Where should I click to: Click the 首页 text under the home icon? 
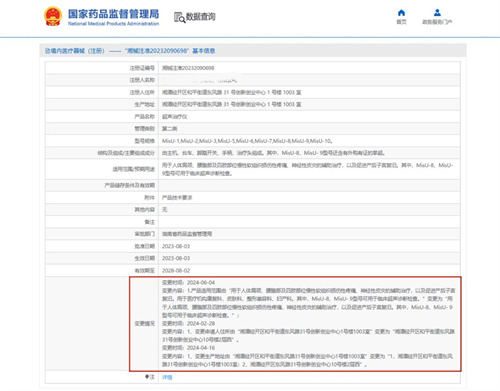pyautogui.click(x=401, y=22)
